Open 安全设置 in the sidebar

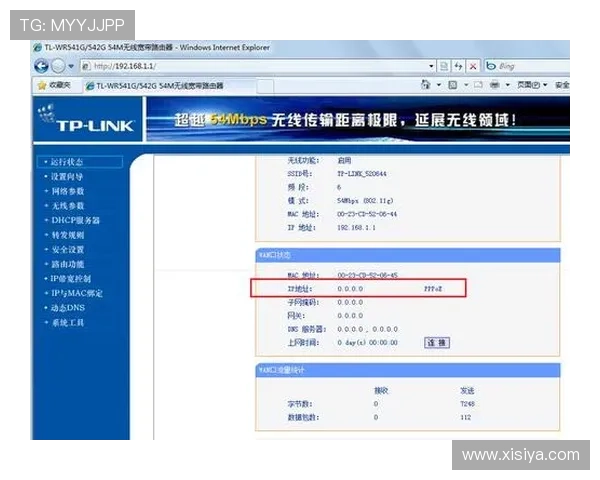tap(67, 250)
